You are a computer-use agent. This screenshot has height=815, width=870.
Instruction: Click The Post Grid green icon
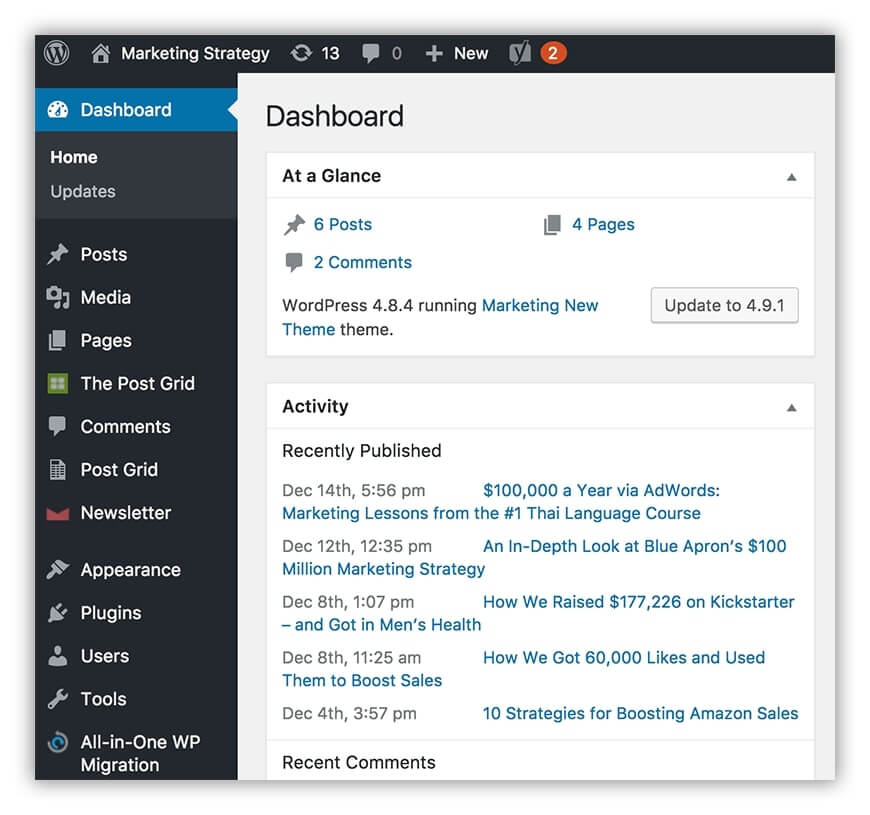click(58, 383)
